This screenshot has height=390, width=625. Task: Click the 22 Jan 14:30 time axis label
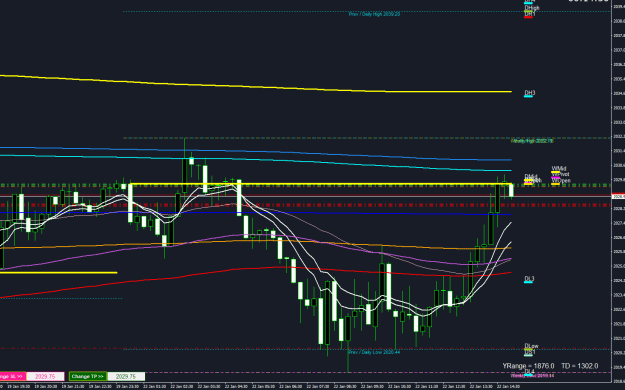coord(507,386)
